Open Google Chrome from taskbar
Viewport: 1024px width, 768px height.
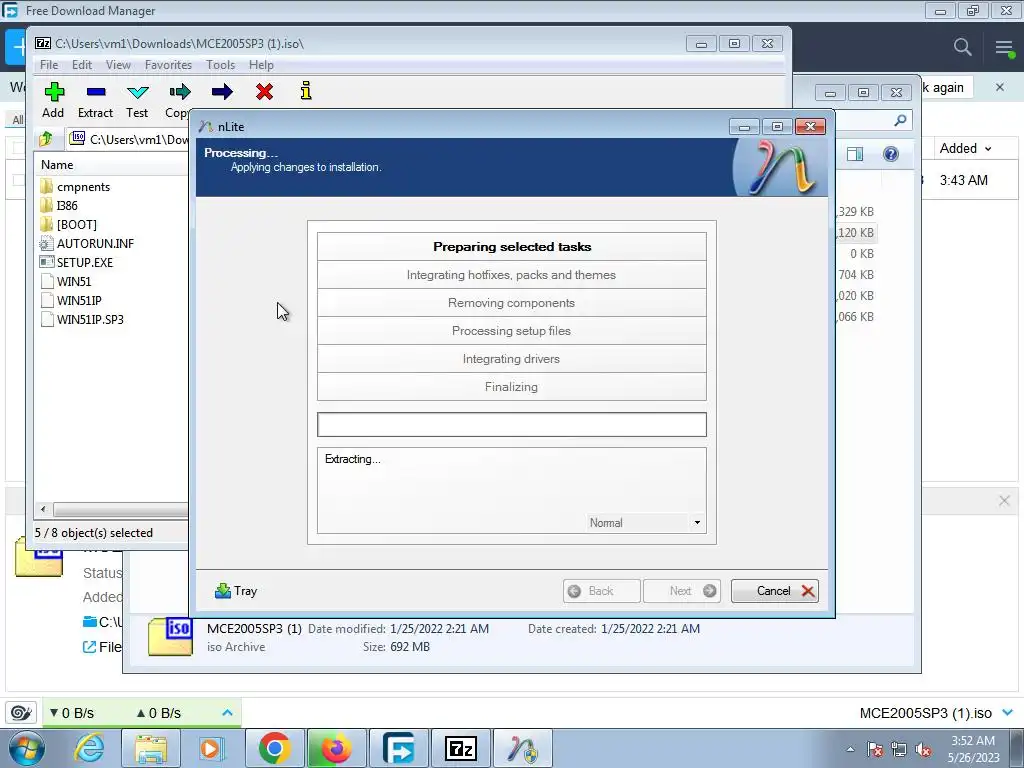(x=274, y=748)
